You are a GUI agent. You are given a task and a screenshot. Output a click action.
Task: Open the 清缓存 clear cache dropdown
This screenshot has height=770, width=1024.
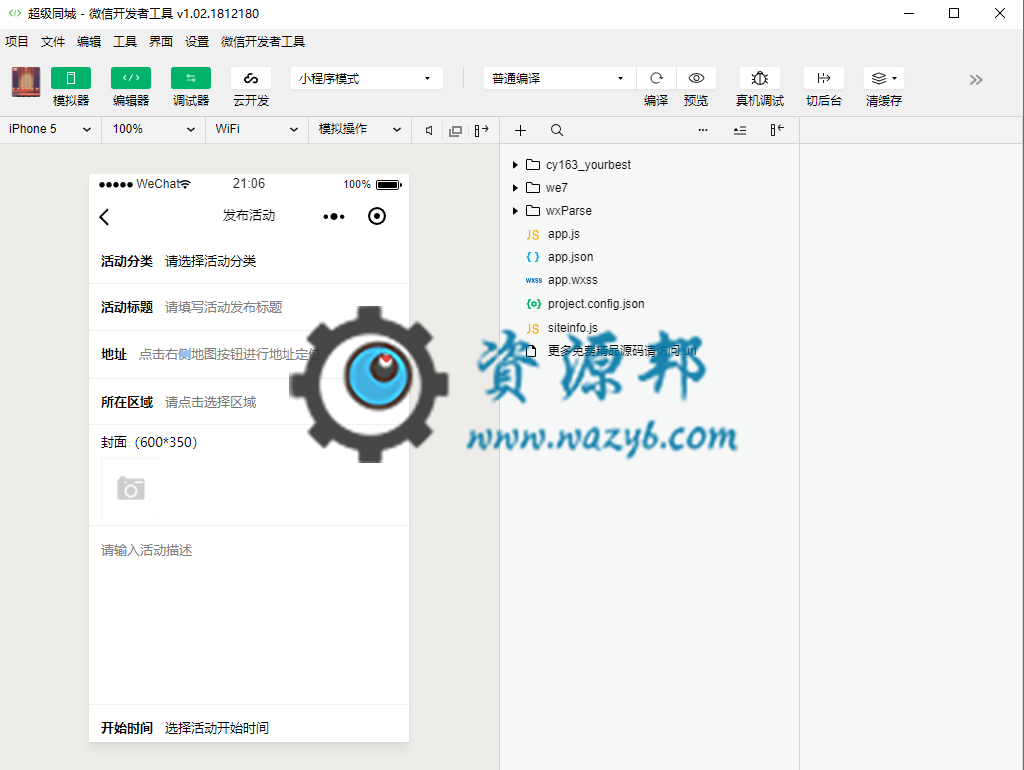884,78
